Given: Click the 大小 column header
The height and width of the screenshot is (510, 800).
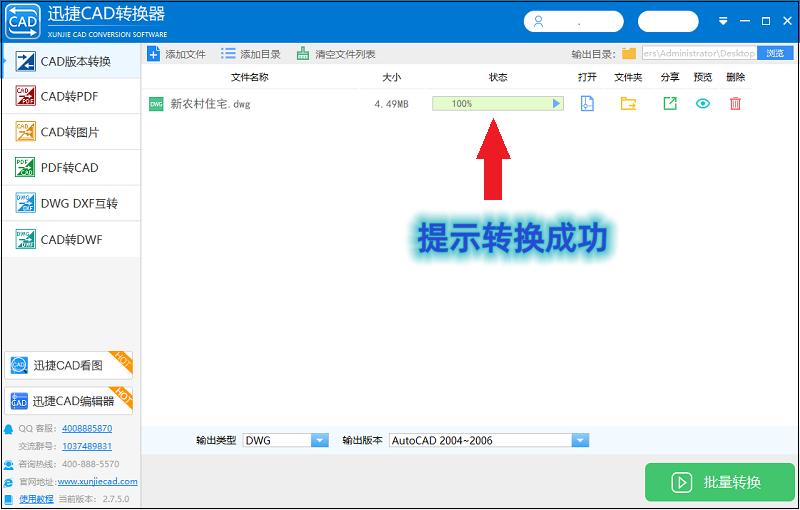Looking at the screenshot, I should point(391,77).
